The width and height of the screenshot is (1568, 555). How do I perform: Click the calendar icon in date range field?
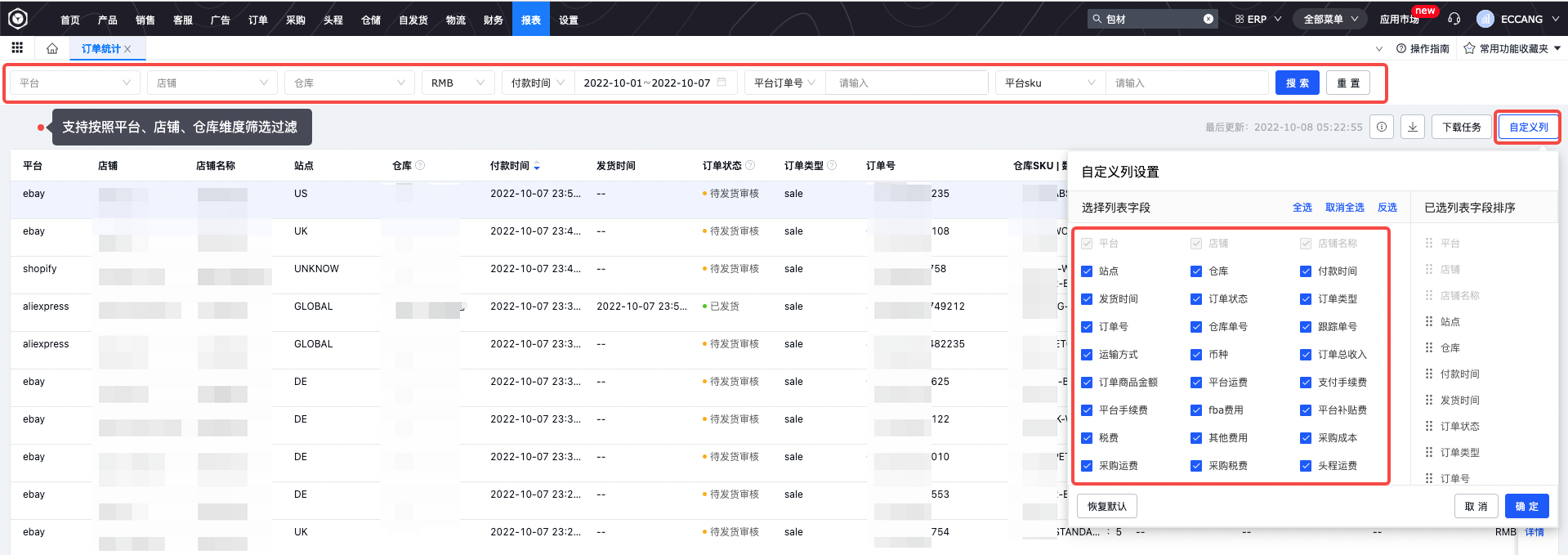click(721, 83)
